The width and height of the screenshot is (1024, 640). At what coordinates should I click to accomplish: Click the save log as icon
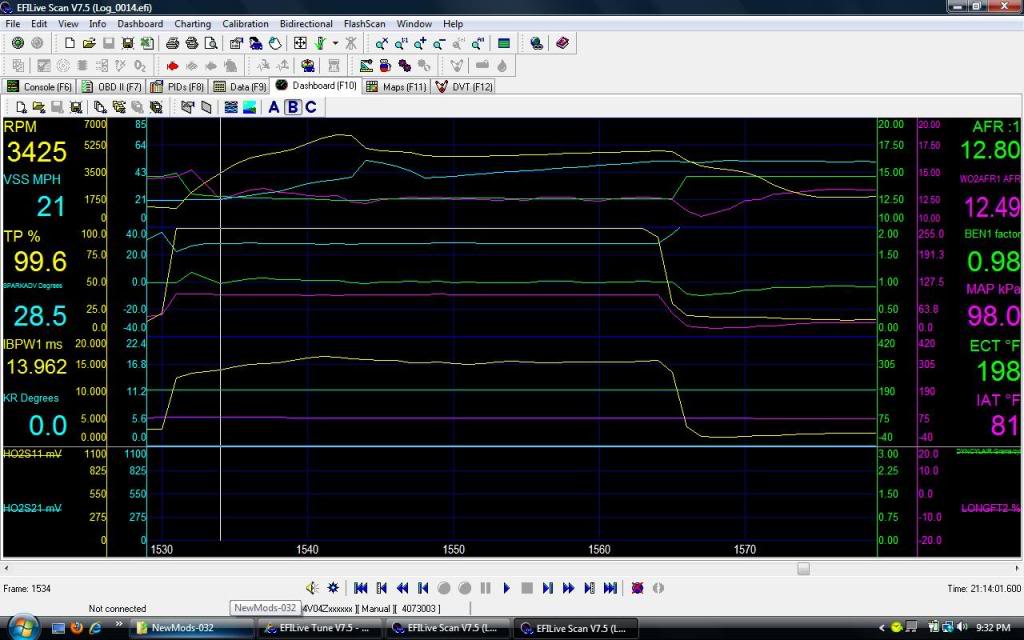pyautogui.click(x=128, y=43)
